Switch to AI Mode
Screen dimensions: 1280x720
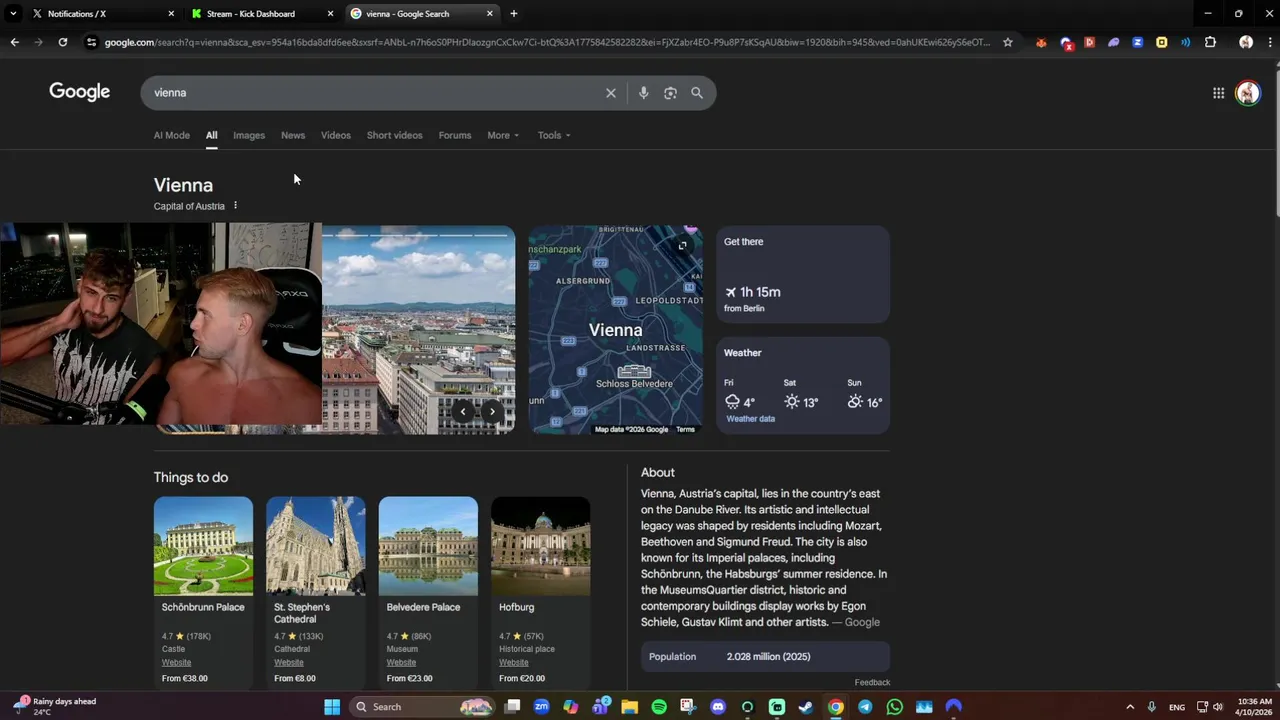(x=172, y=135)
